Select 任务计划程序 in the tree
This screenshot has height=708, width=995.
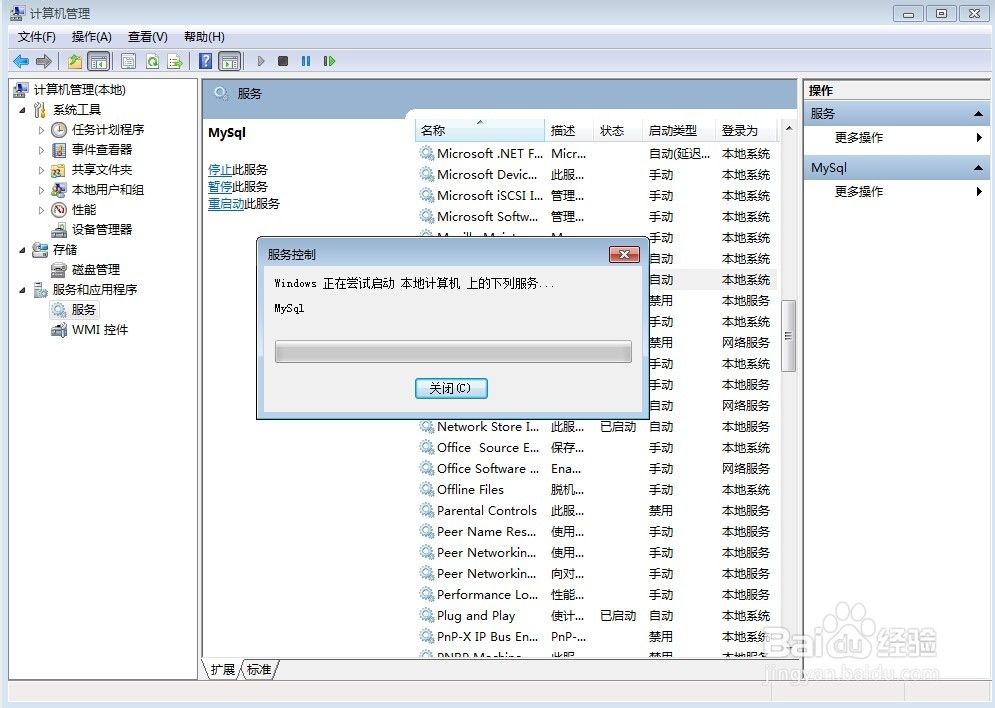pyautogui.click(x=108, y=130)
